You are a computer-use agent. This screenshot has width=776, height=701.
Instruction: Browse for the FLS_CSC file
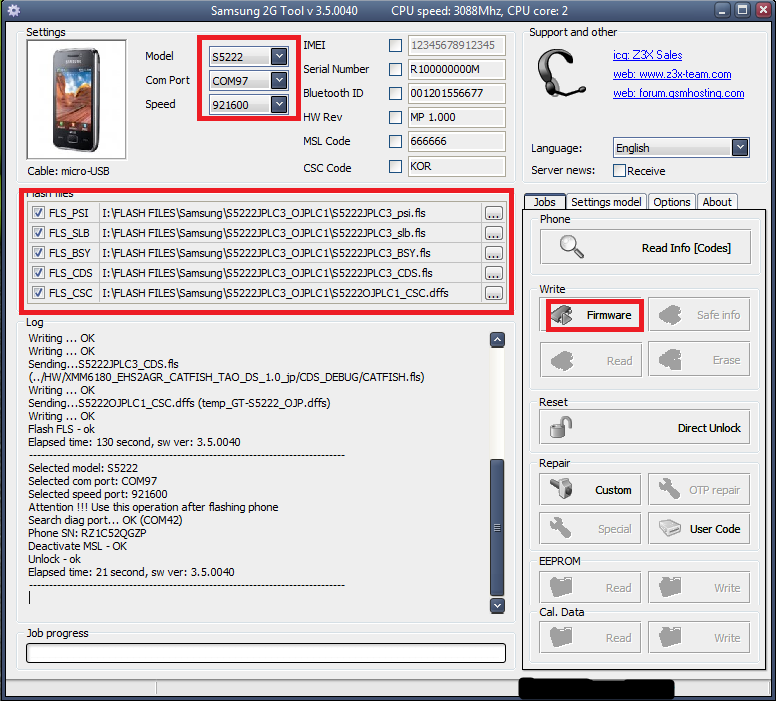493,294
